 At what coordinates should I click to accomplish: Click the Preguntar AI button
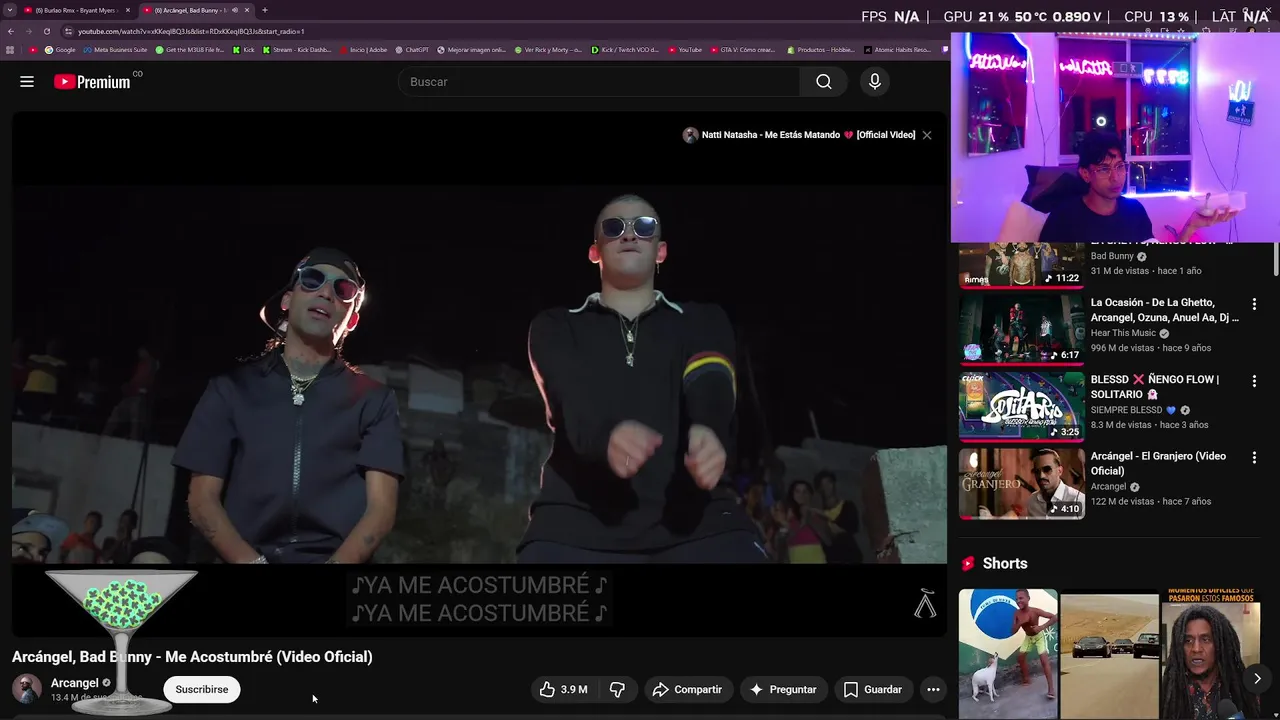783,689
